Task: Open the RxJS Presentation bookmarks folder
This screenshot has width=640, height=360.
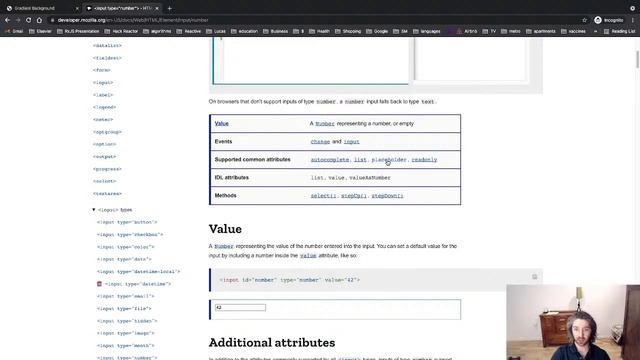Action: coord(78,31)
